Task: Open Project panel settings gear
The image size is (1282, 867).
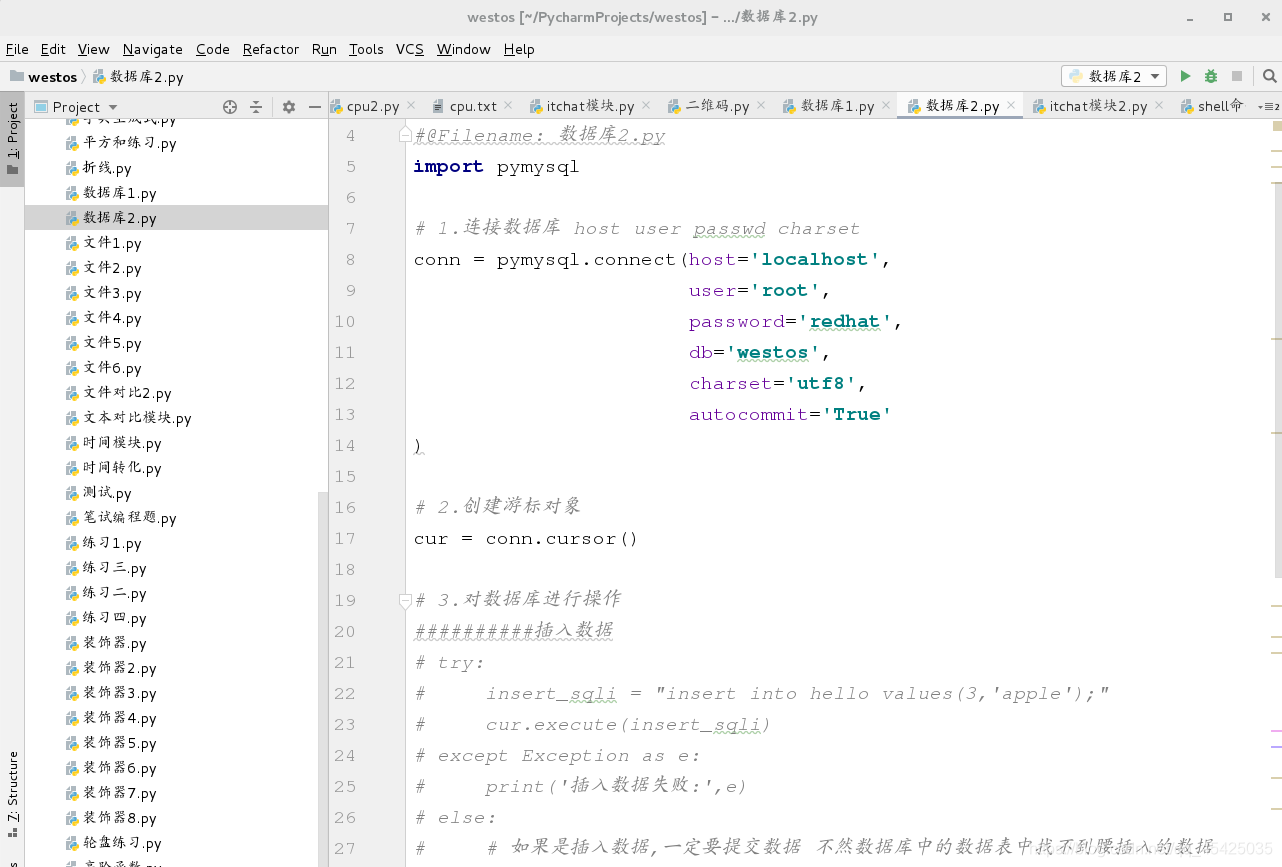Action: click(289, 107)
